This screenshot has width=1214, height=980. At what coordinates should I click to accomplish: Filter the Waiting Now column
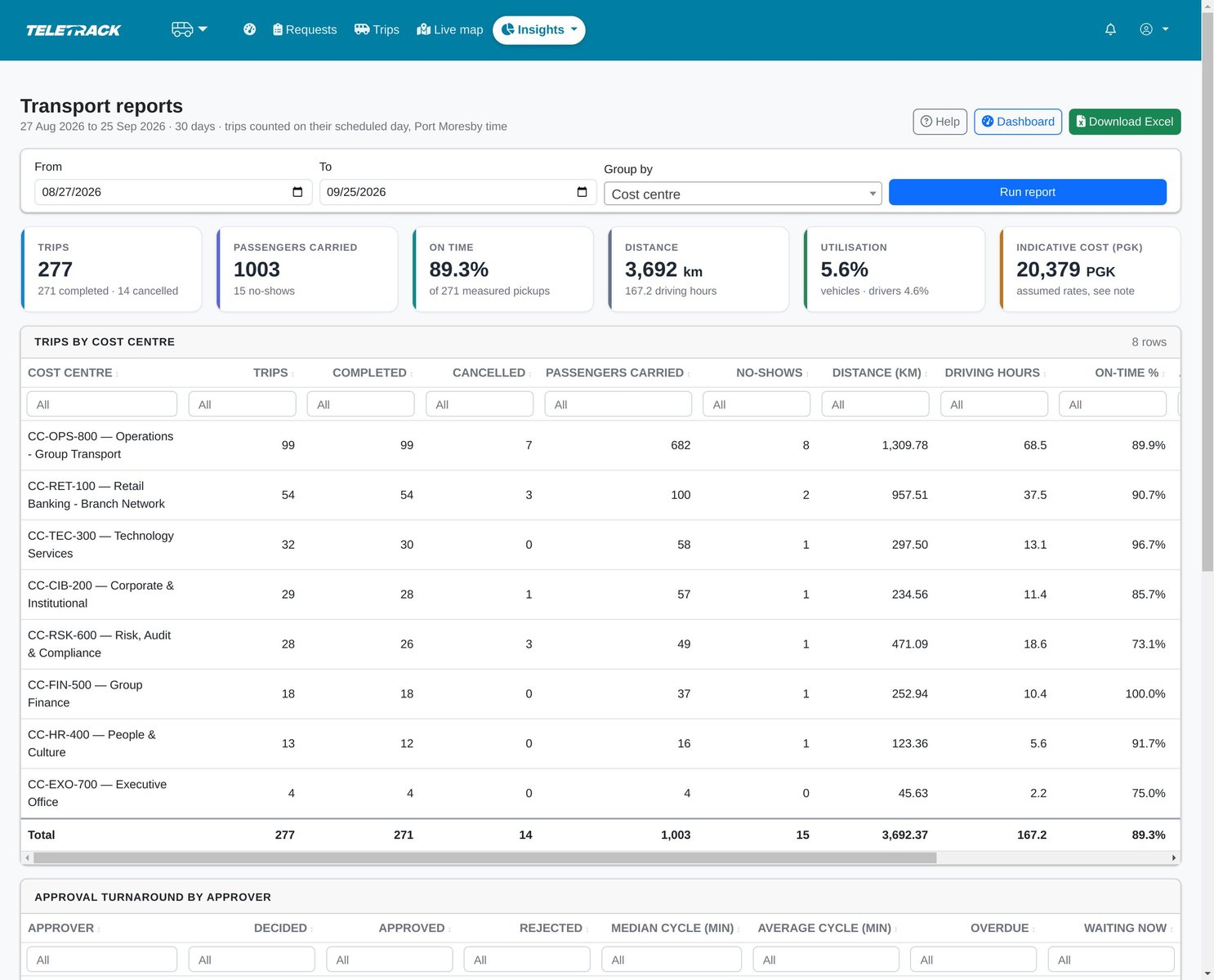(1111, 960)
